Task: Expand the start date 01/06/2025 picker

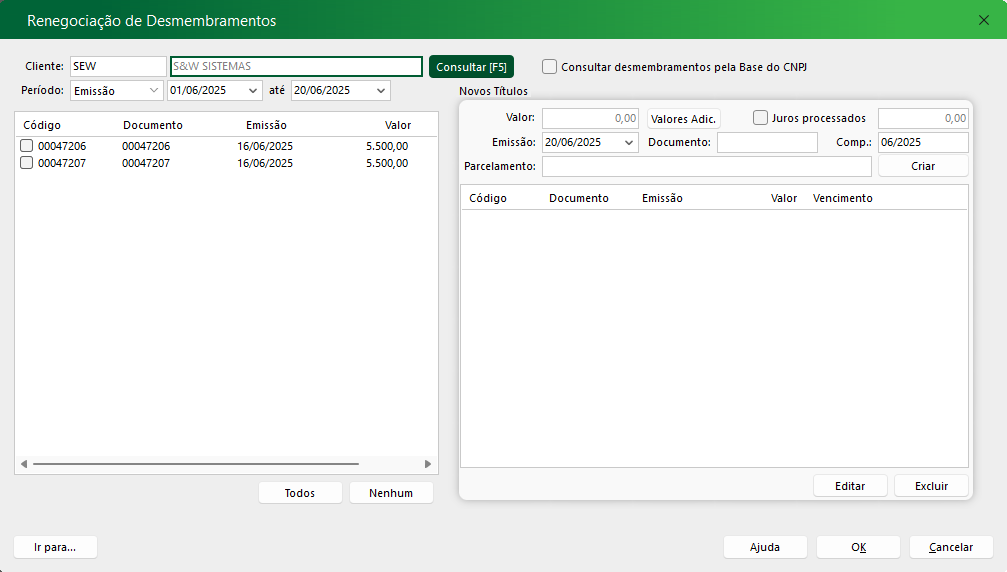Action: click(x=253, y=91)
